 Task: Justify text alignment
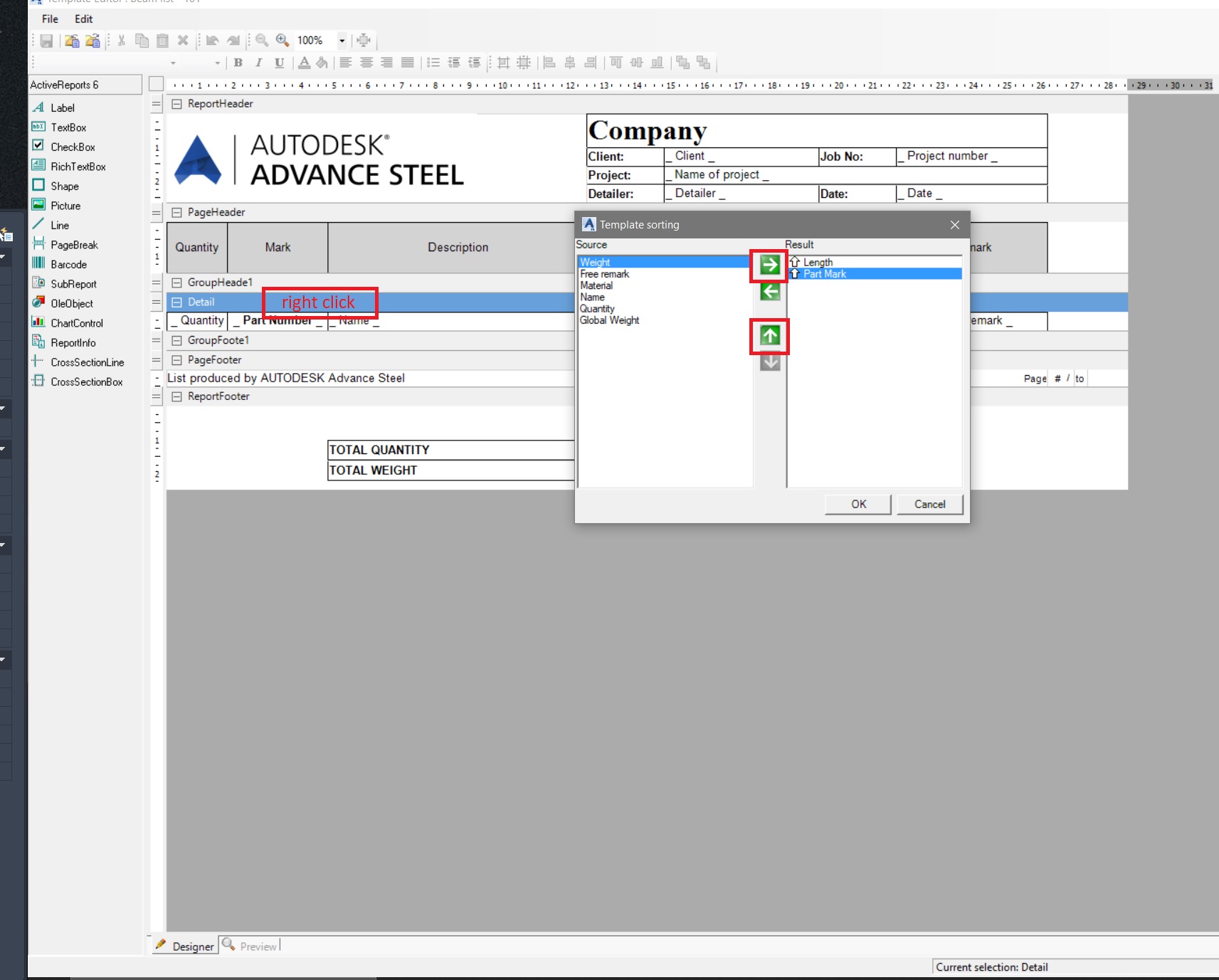[x=407, y=63]
